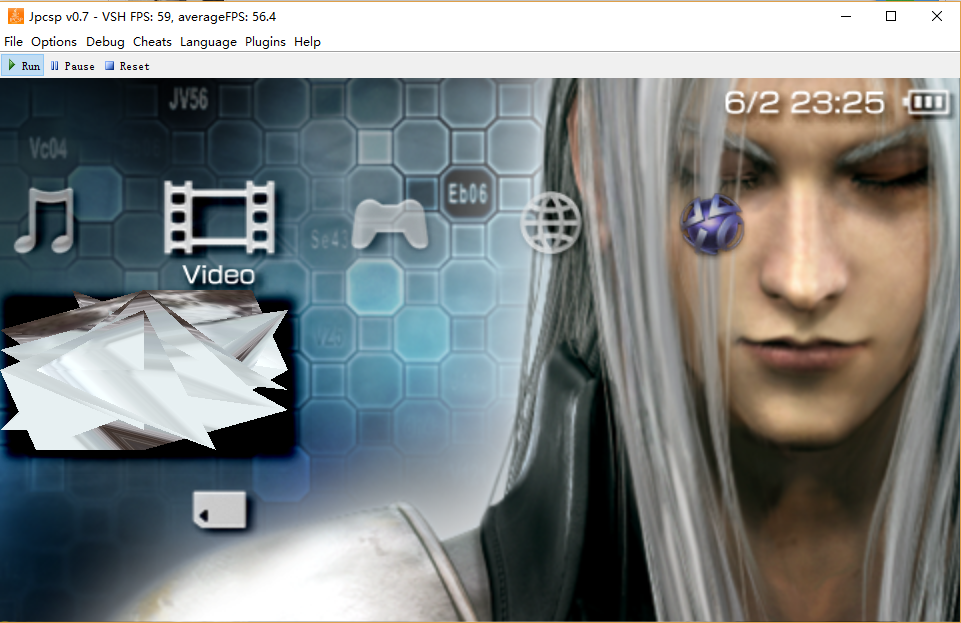Click the Pause toolbar button
The width and height of the screenshot is (961, 623).
(72, 66)
